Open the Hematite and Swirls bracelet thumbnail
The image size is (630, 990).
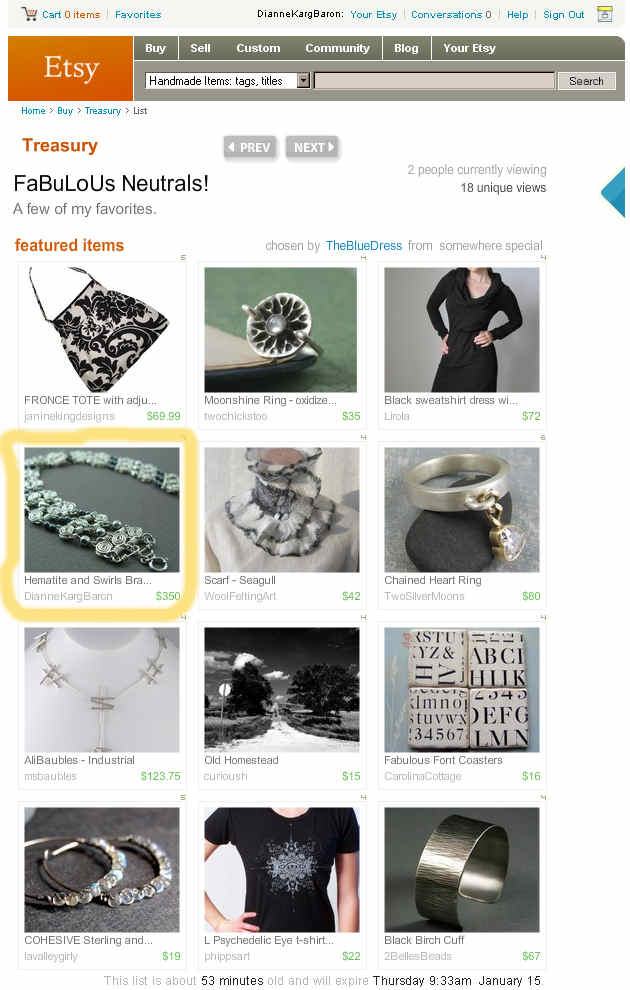(102, 510)
